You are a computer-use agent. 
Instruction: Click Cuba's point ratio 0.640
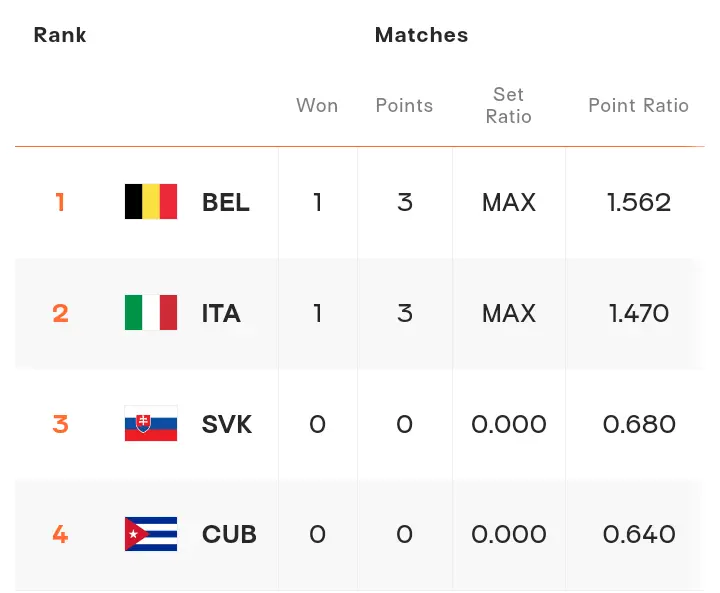point(639,534)
